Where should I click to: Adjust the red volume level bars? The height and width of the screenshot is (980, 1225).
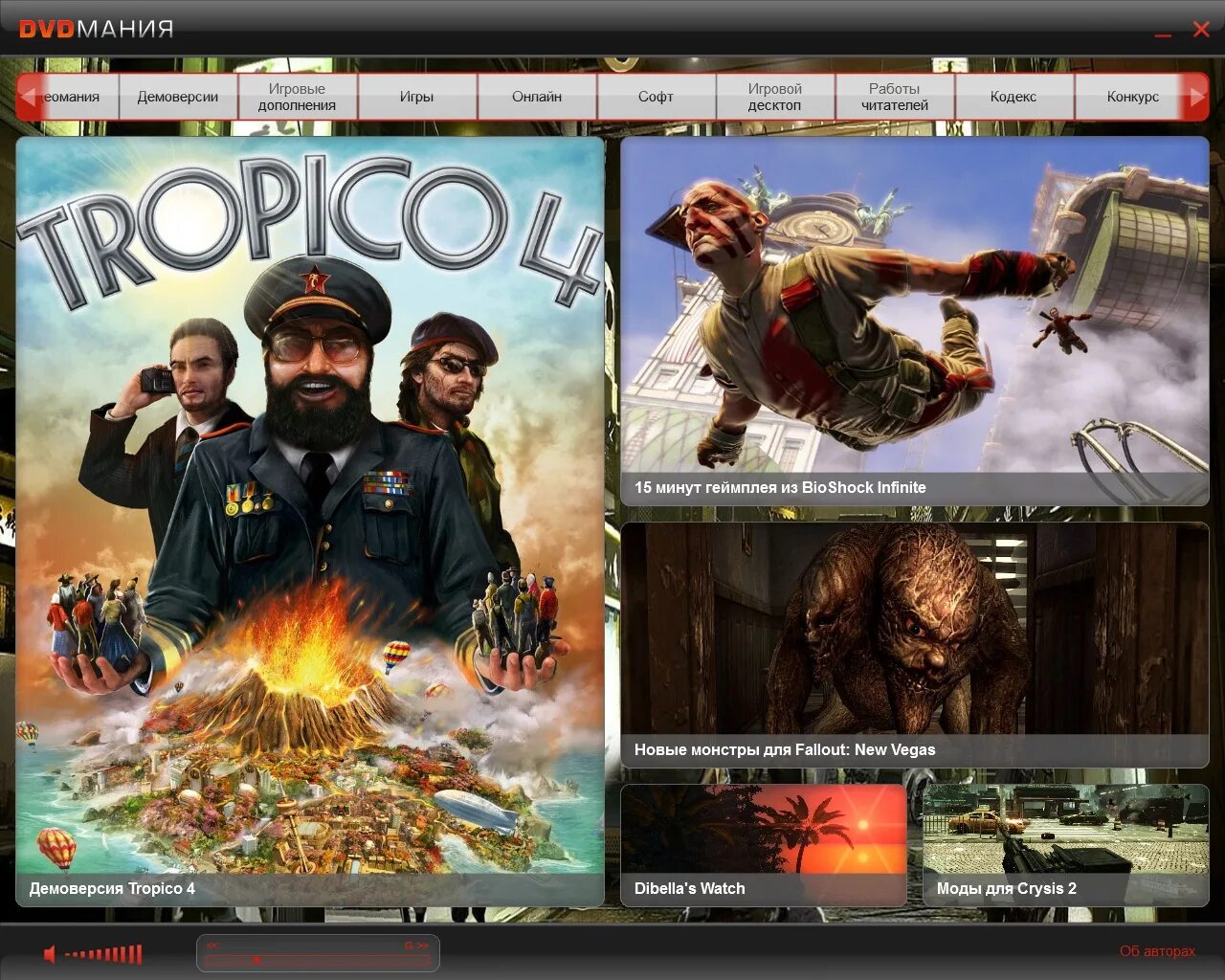[x=104, y=954]
